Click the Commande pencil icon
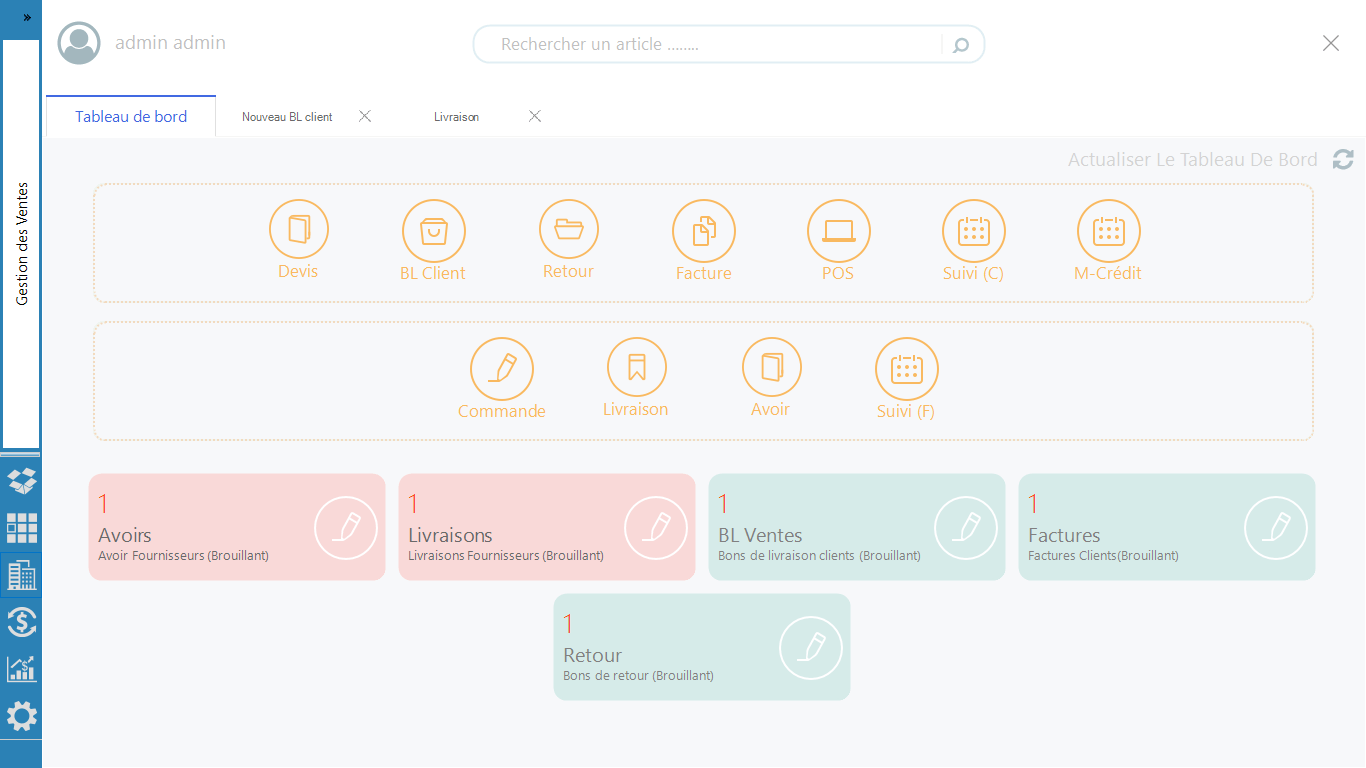This screenshot has height=768, width=1366. click(501, 369)
